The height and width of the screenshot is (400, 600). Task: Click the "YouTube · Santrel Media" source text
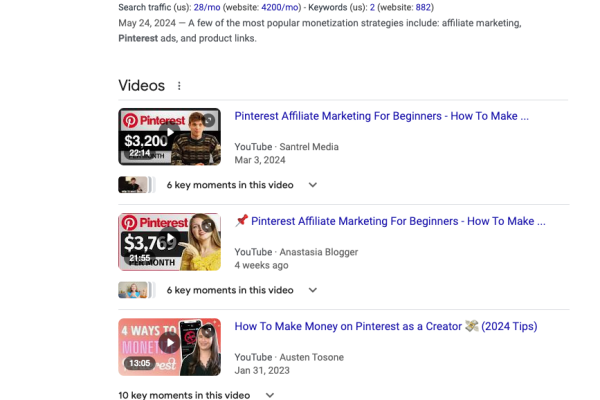[x=287, y=147]
